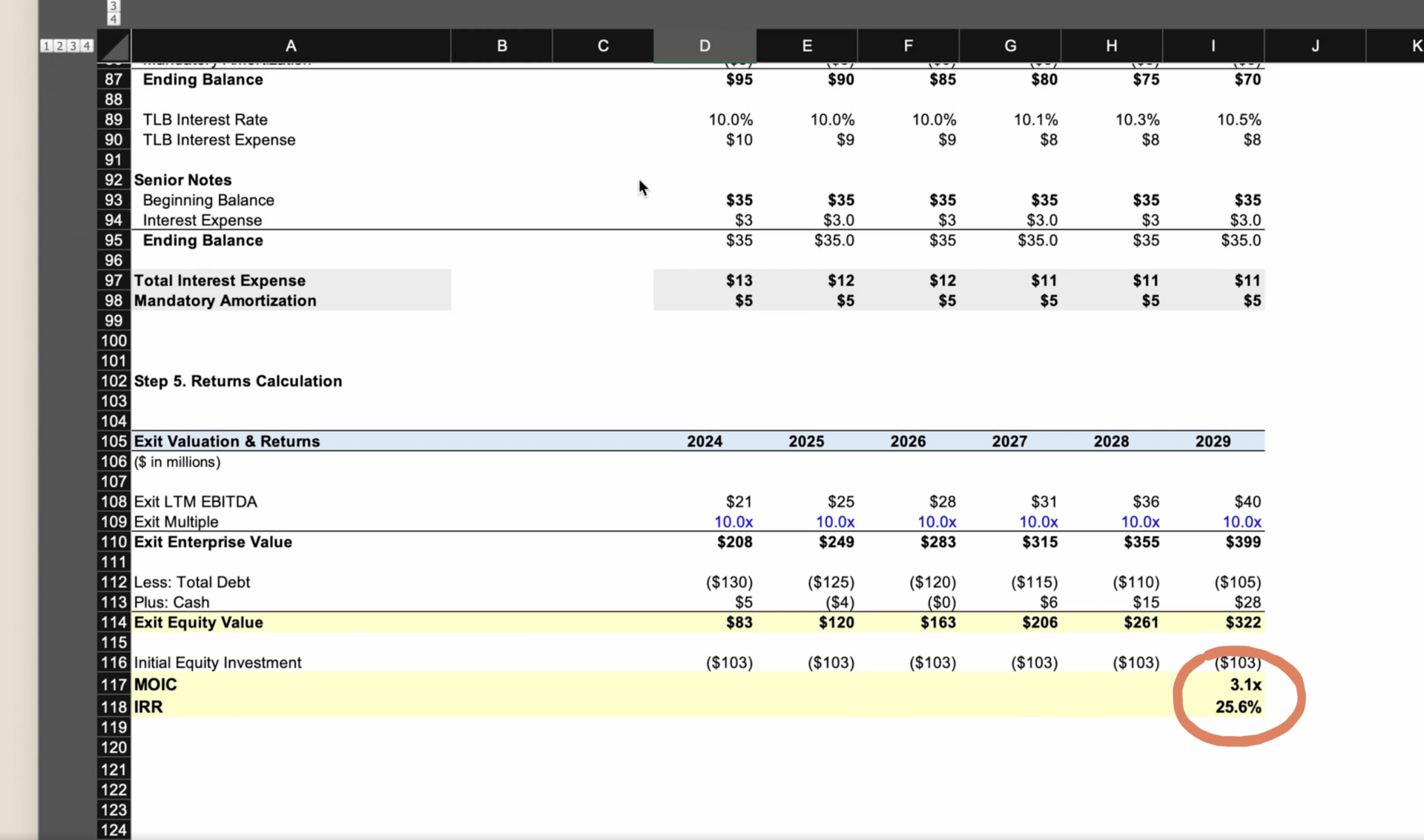Select the Step 5. Returns Calculation cell

coord(289,381)
